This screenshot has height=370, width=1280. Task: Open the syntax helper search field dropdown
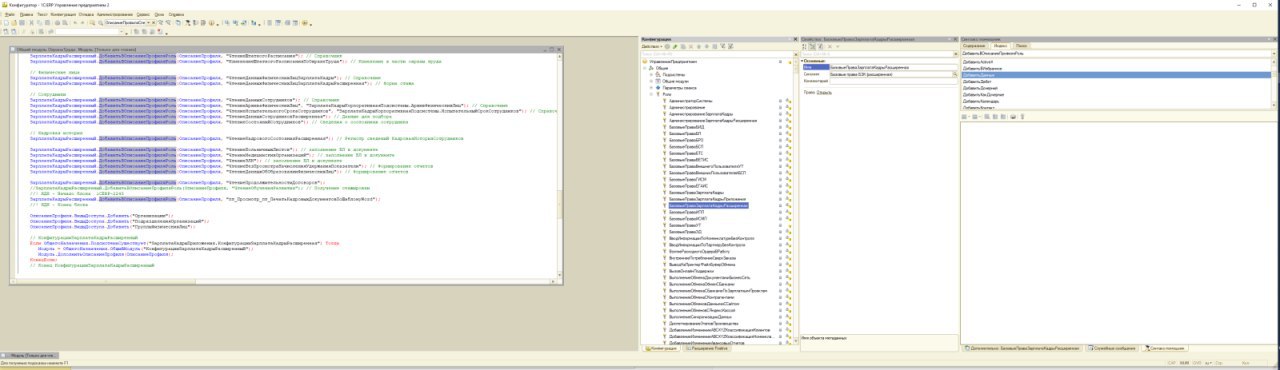[1273, 53]
